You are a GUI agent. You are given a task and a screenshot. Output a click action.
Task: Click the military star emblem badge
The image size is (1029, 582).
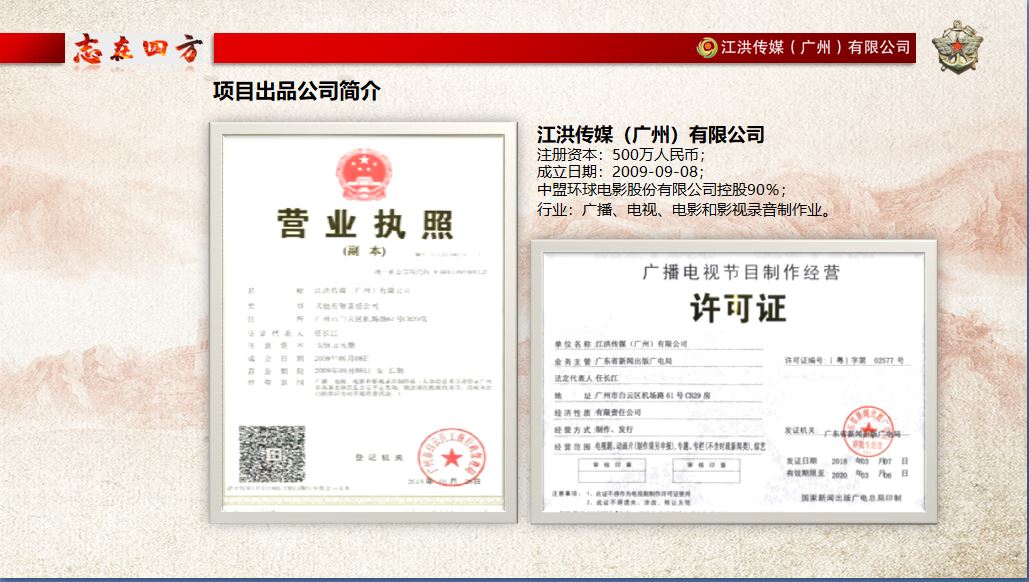click(x=958, y=47)
